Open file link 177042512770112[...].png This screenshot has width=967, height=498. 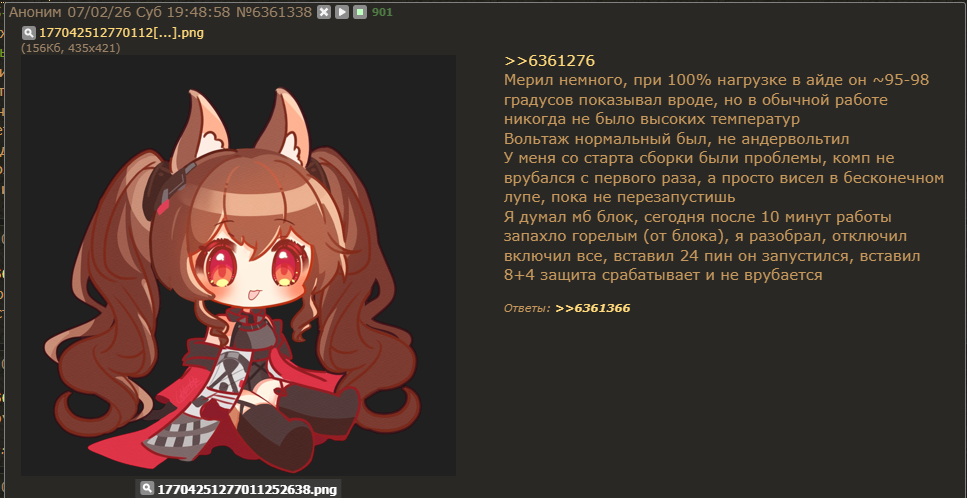(121, 33)
